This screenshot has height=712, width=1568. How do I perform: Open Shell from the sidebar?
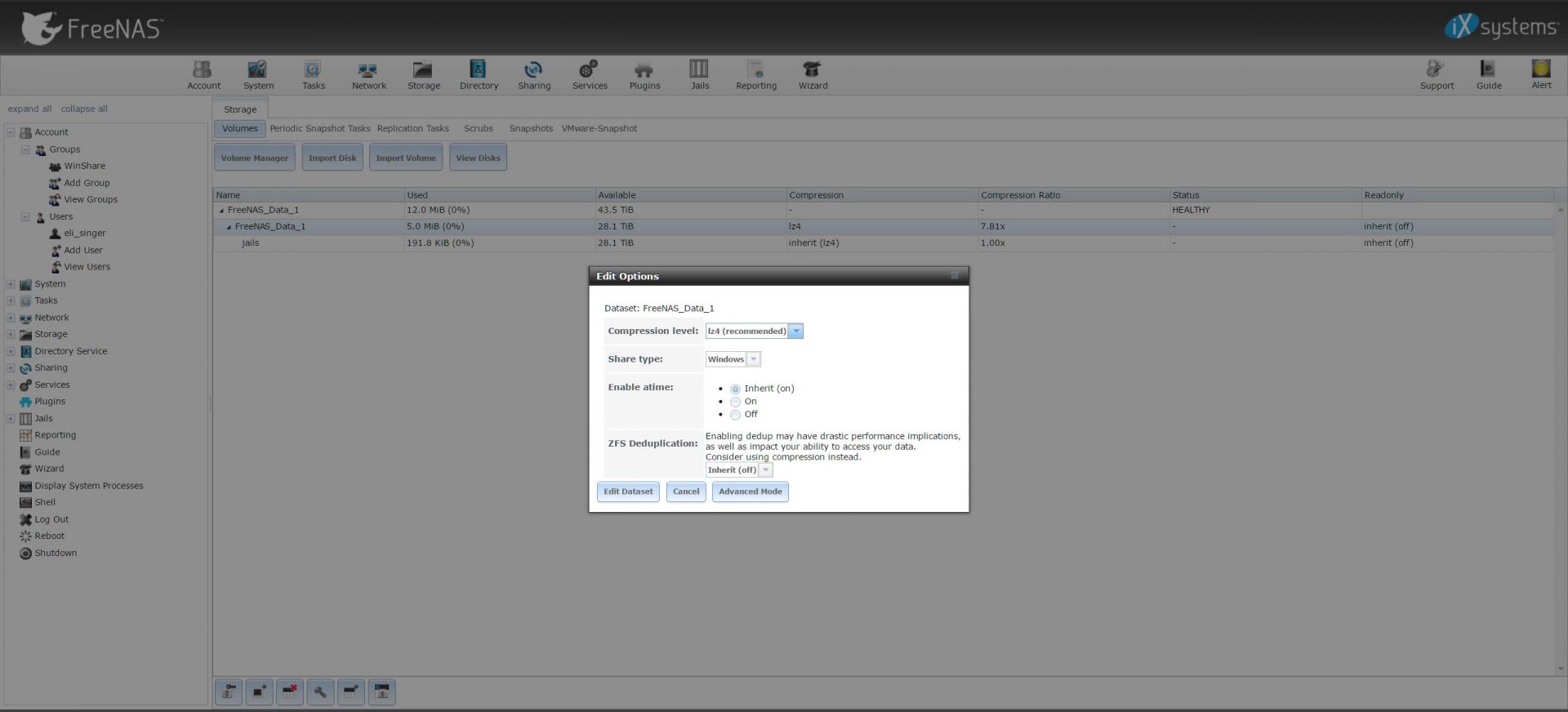pyautogui.click(x=45, y=502)
